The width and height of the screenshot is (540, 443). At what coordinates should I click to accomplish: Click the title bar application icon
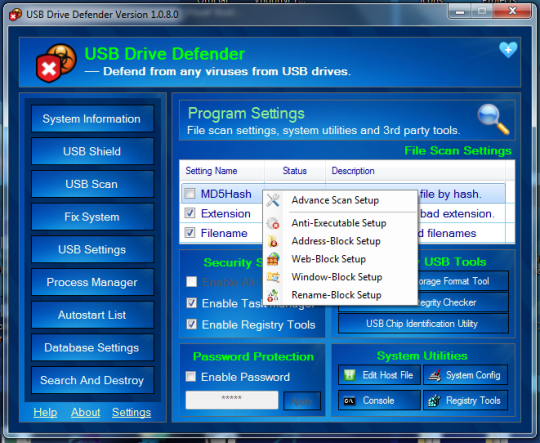pyautogui.click(x=15, y=15)
